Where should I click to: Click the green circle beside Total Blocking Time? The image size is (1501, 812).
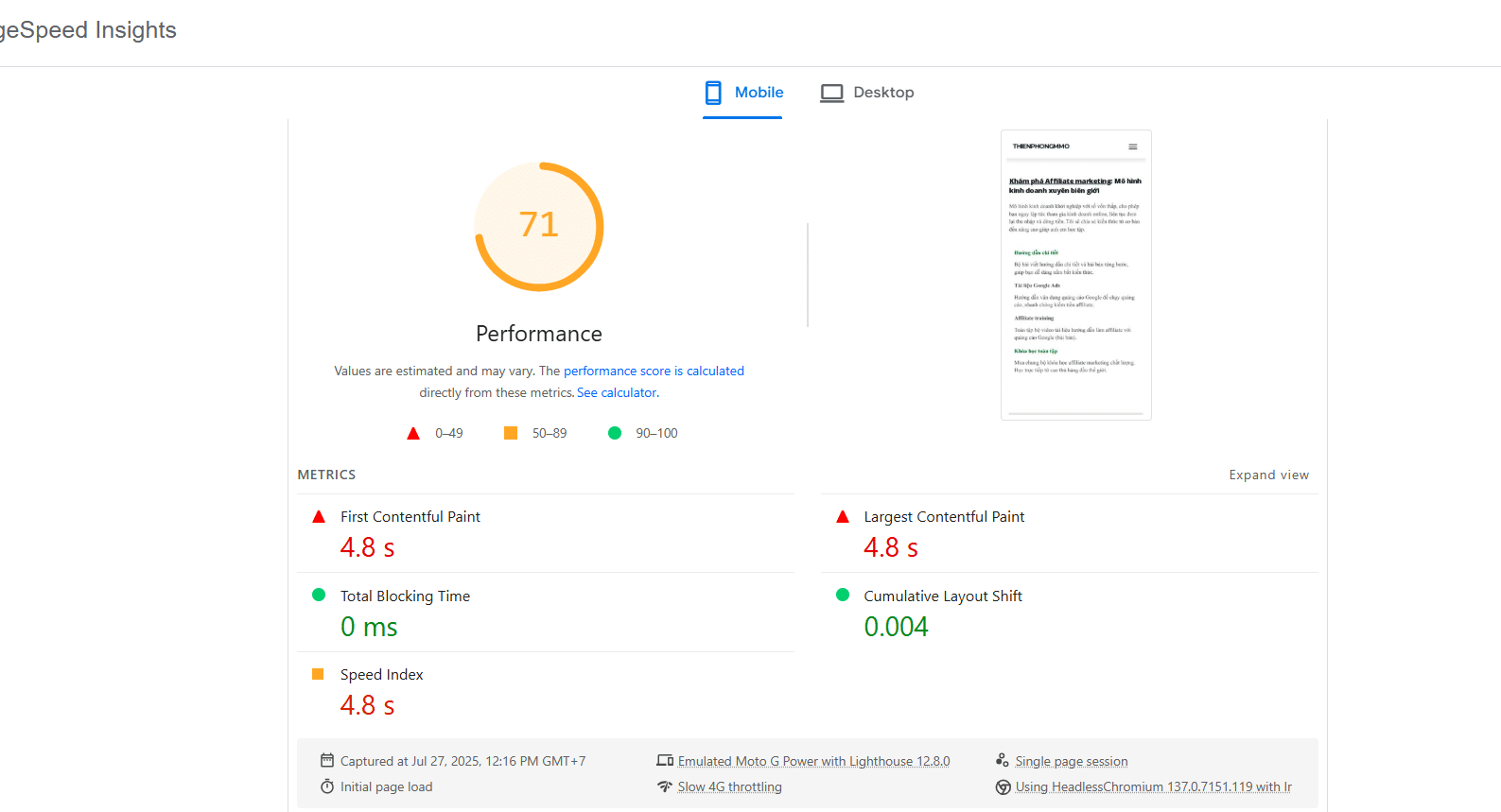pyautogui.click(x=319, y=596)
